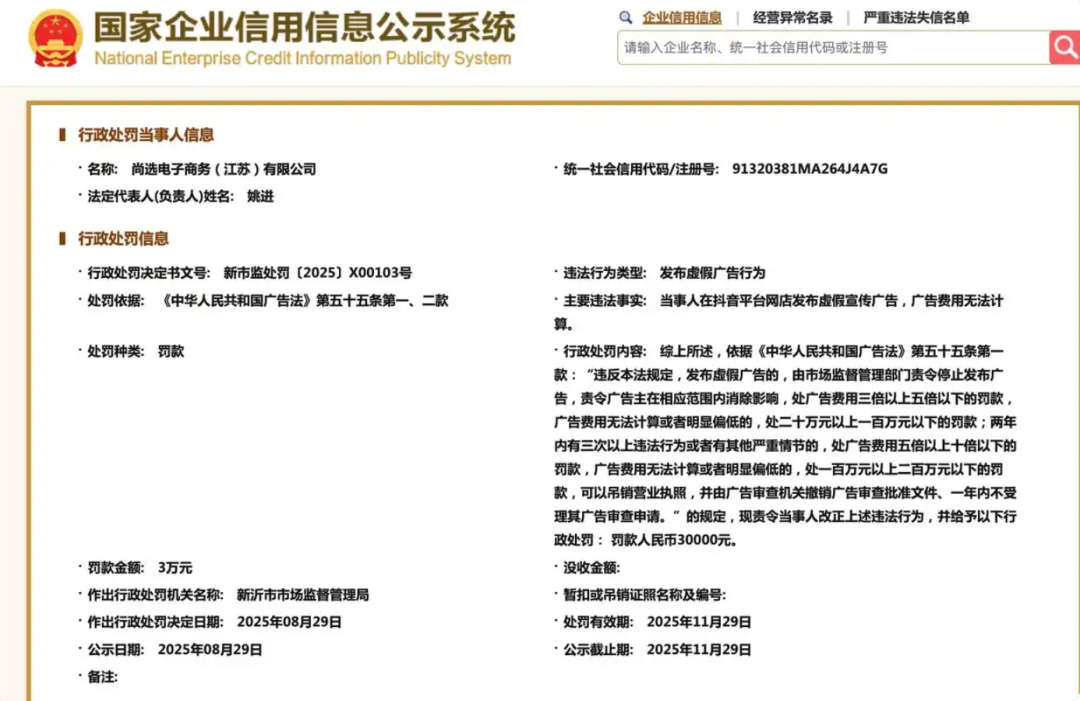Click the authority name 新沂市市场监督管理局
1080x701 pixels.
(303, 594)
